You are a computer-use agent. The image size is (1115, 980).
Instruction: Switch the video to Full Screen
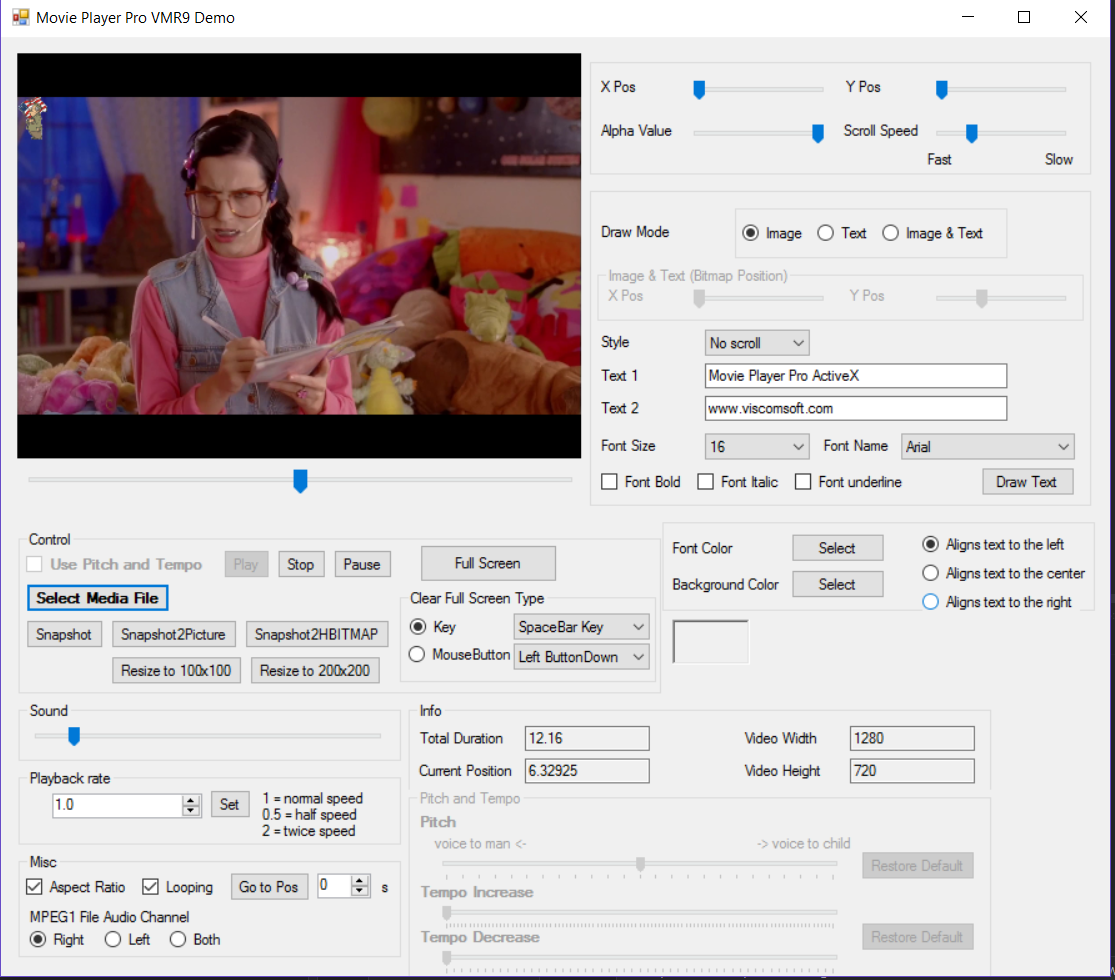488,563
